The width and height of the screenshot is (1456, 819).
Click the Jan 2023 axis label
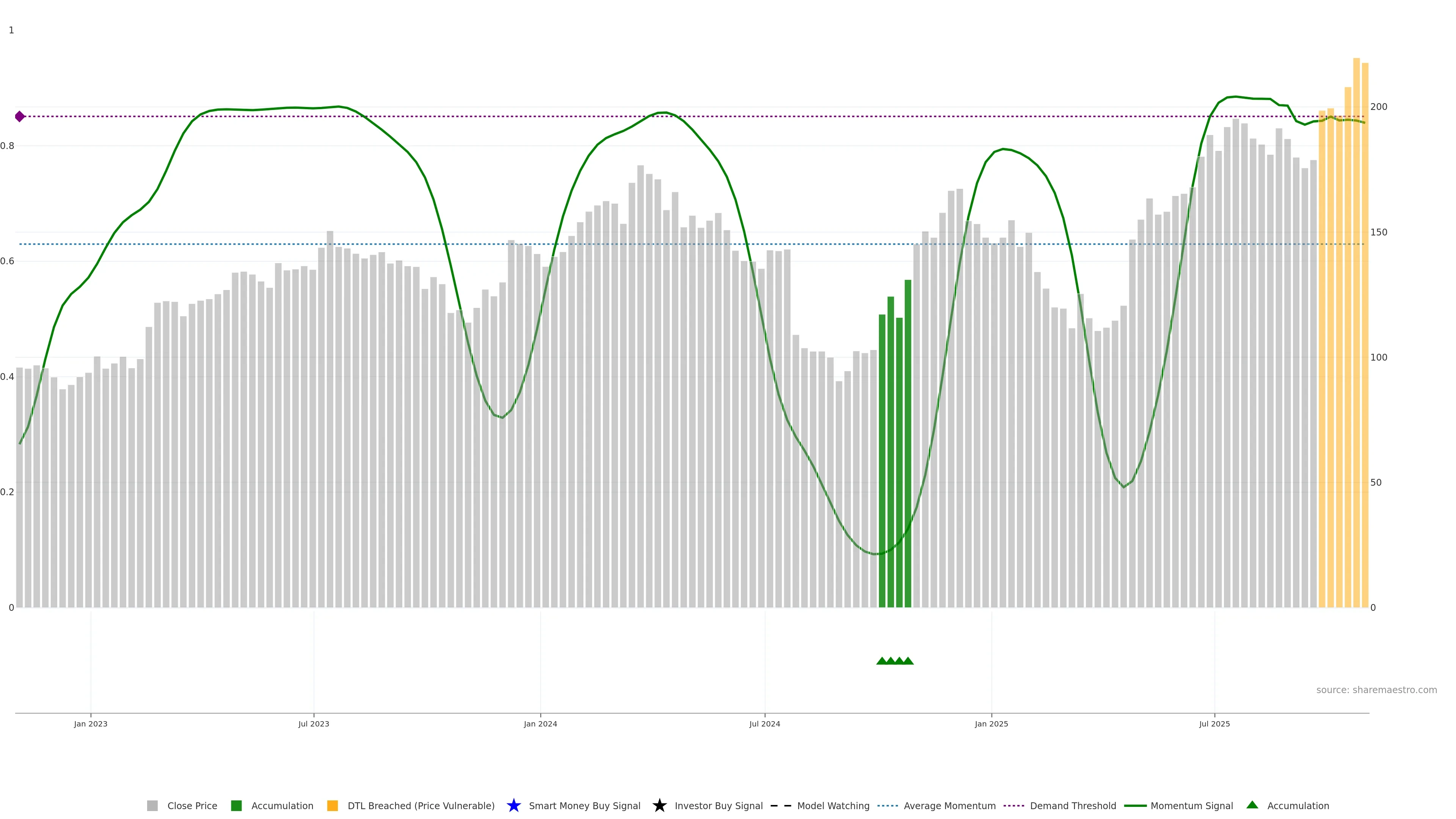point(91,723)
